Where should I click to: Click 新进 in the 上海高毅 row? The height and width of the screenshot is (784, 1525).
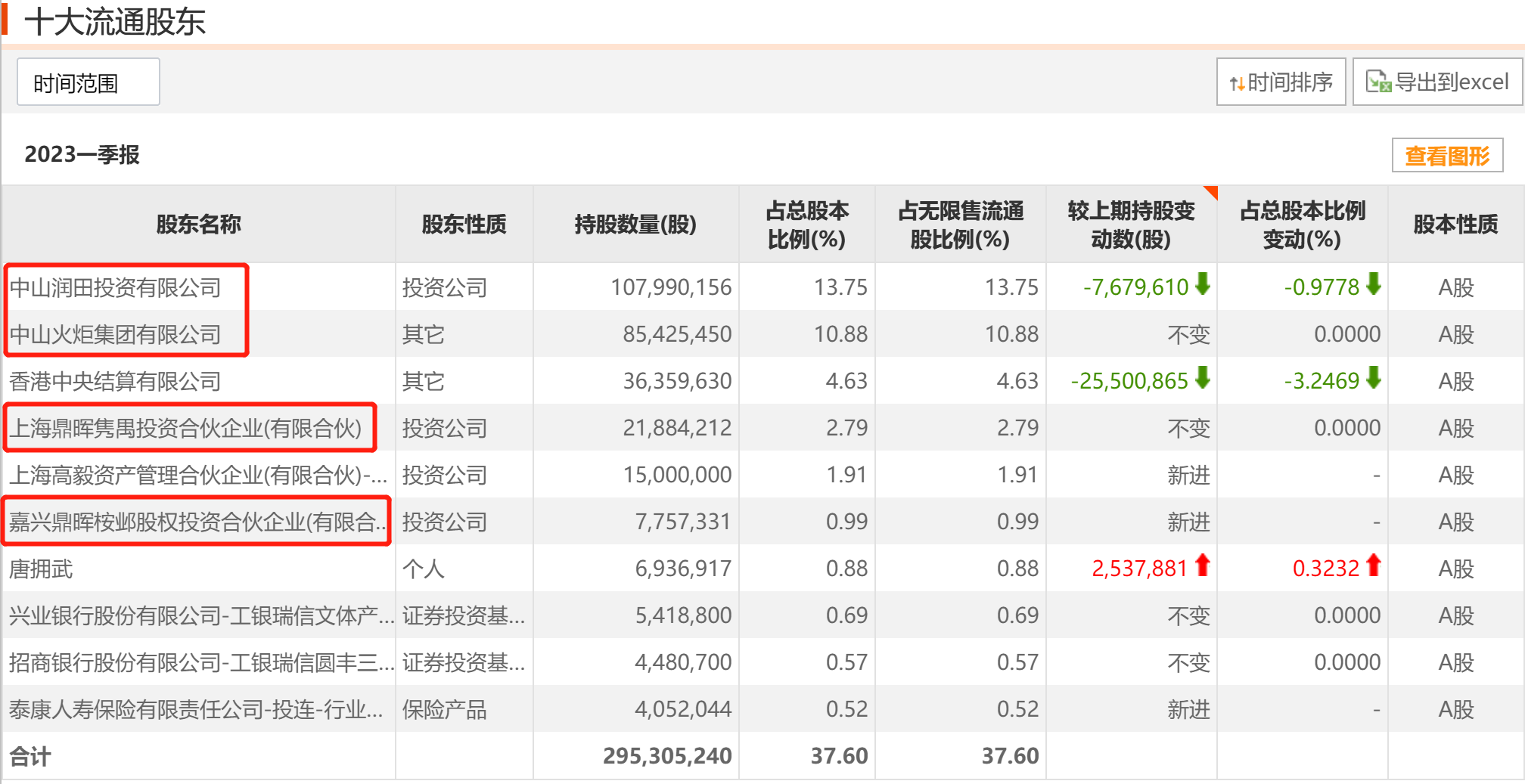(1188, 475)
